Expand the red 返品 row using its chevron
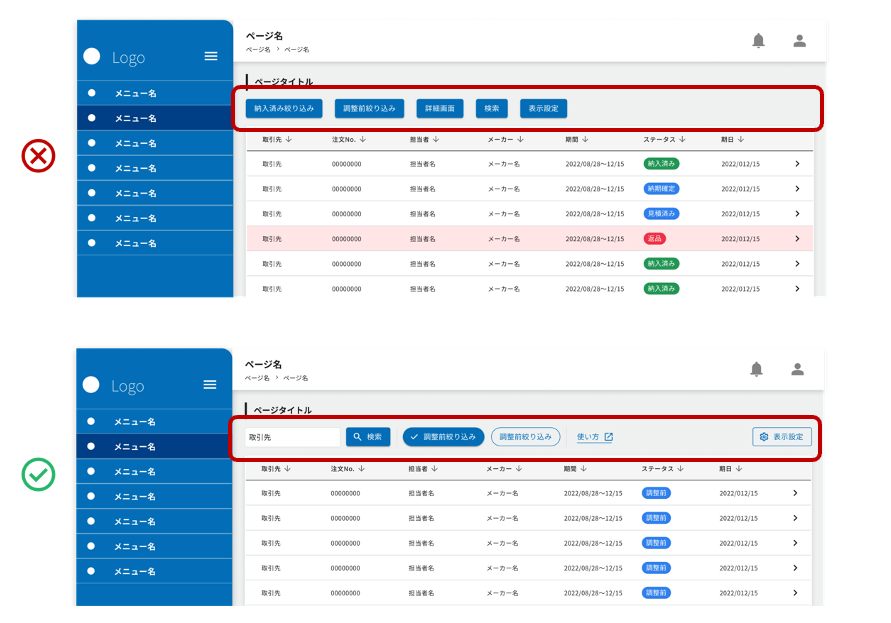Viewport: 891px width, 623px height. (x=797, y=239)
